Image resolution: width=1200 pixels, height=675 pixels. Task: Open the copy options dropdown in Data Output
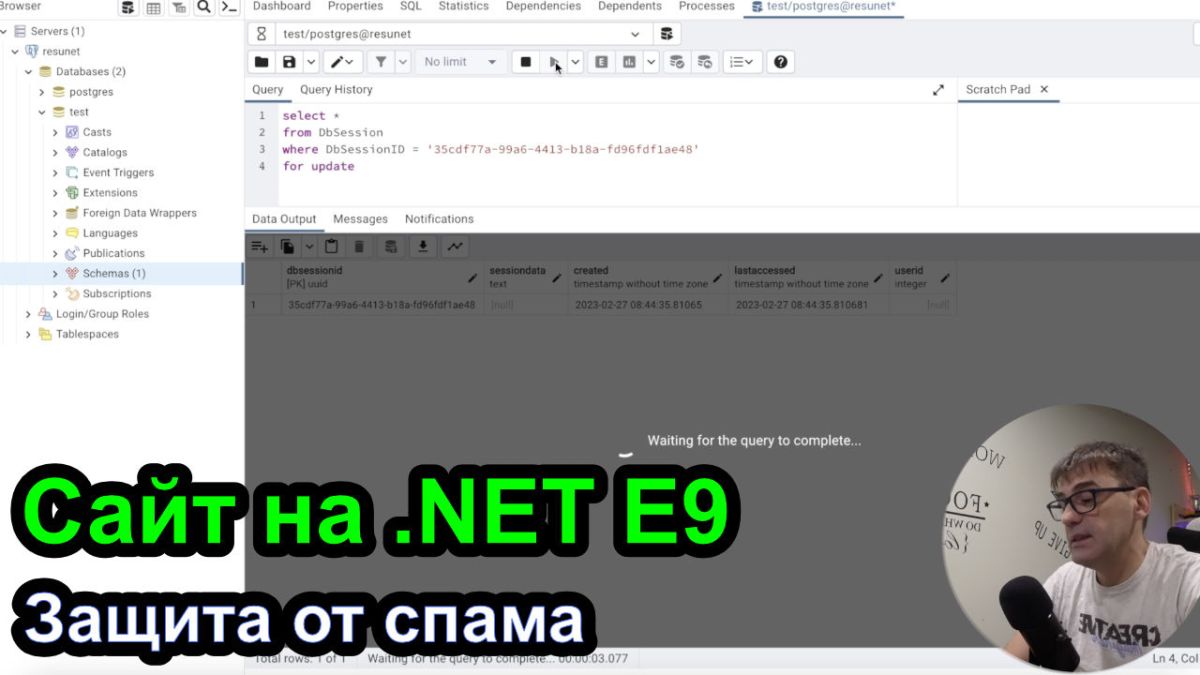309,246
